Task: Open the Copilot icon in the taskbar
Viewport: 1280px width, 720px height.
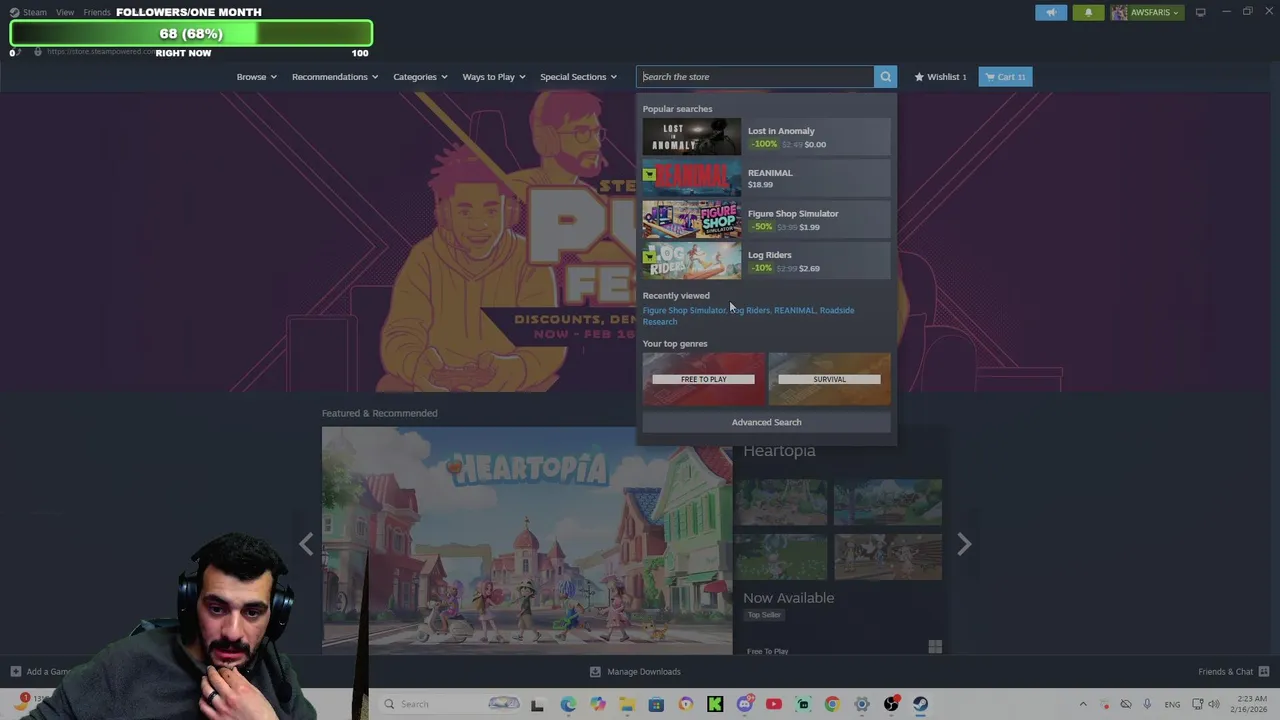Action: 597,704
